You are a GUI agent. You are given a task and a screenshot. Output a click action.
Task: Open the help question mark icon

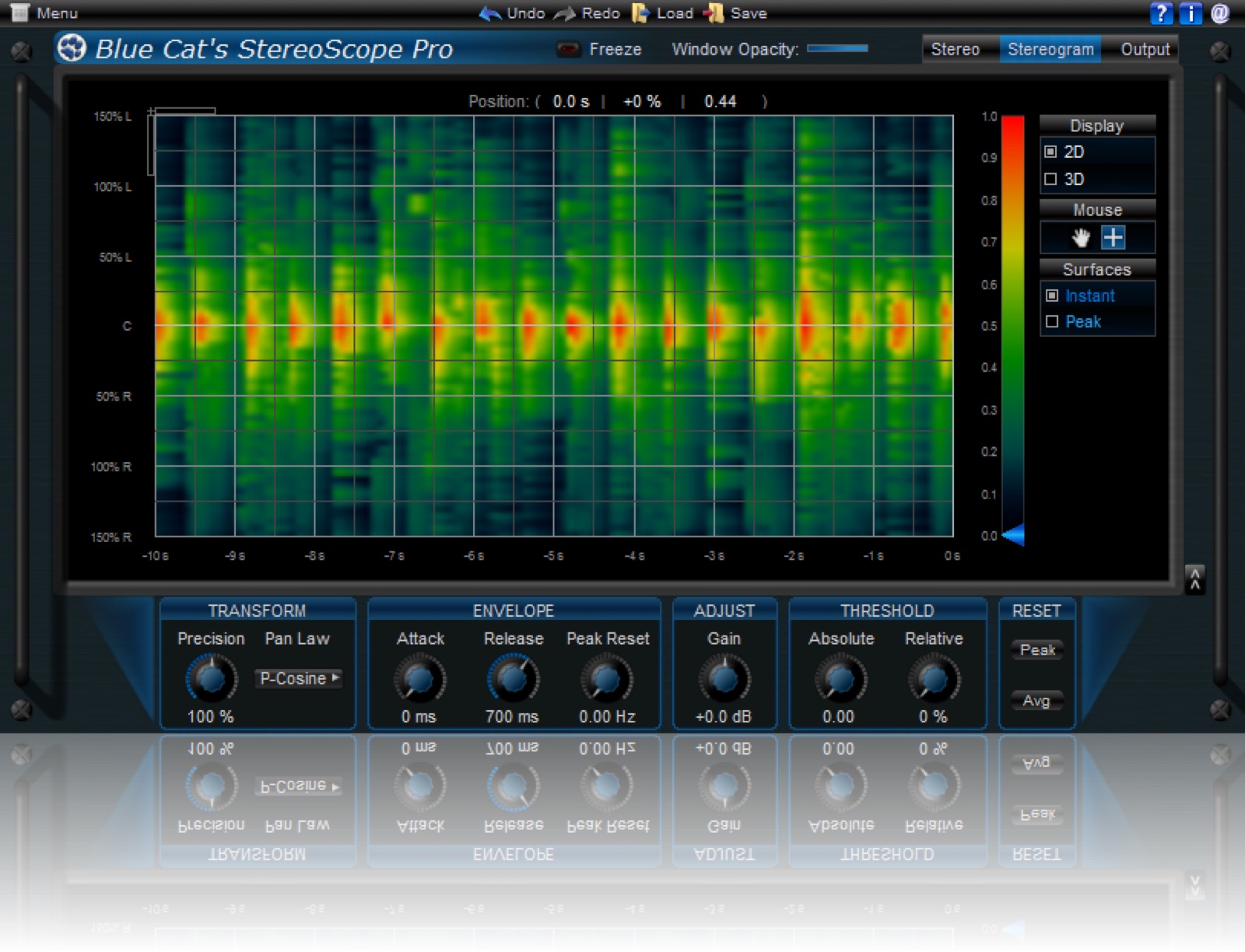tap(1161, 13)
